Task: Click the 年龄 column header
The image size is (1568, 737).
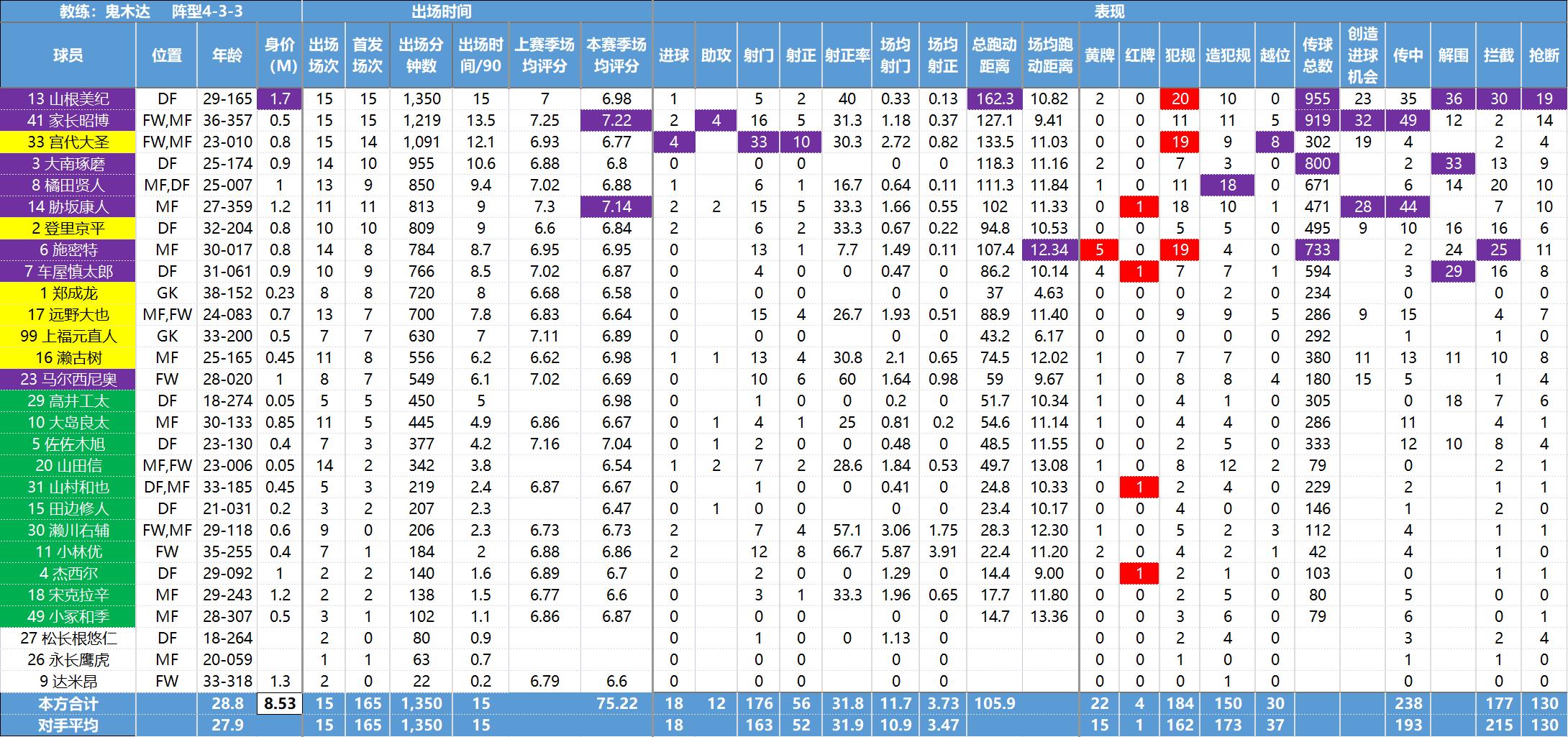Action: (x=227, y=55)
